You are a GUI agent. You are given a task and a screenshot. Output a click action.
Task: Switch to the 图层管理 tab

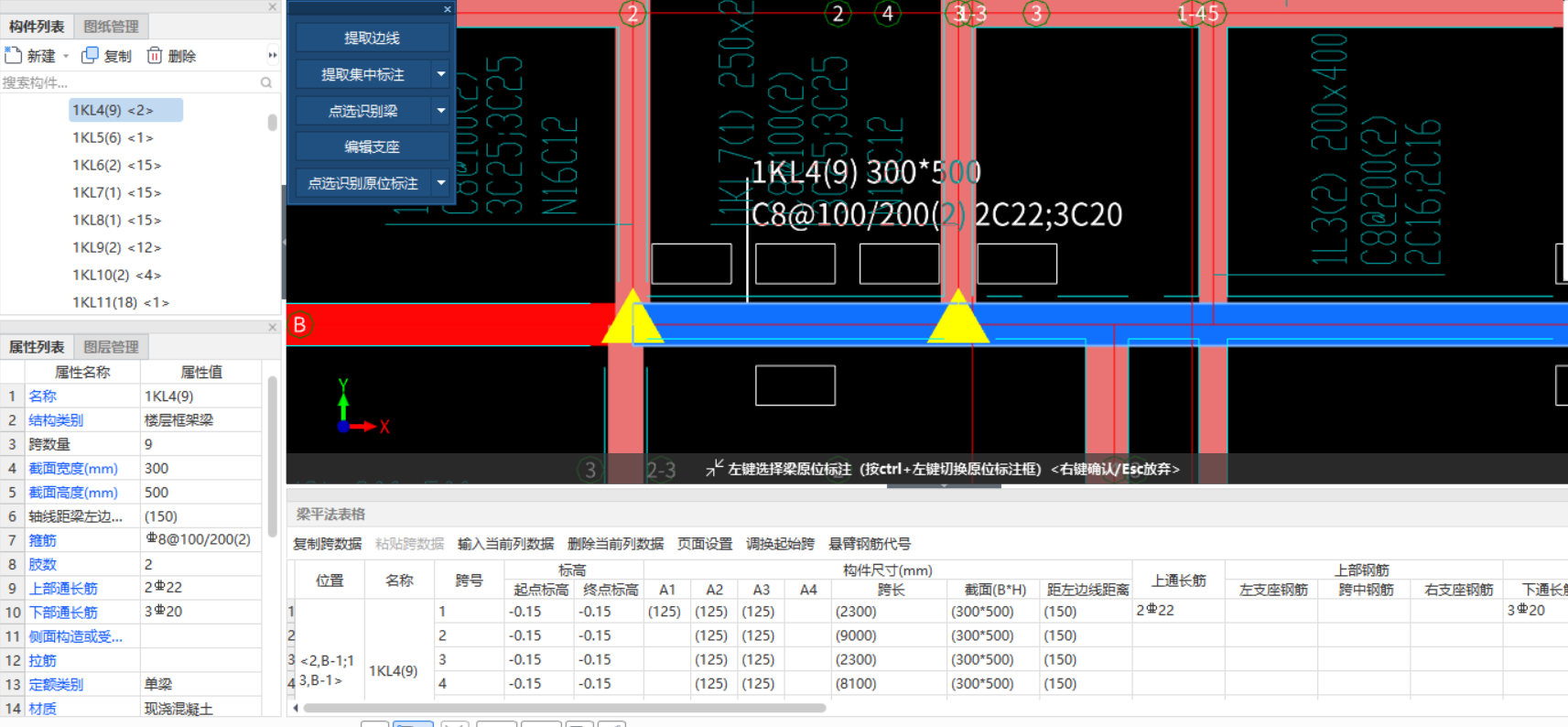click(x=111, y=347)
